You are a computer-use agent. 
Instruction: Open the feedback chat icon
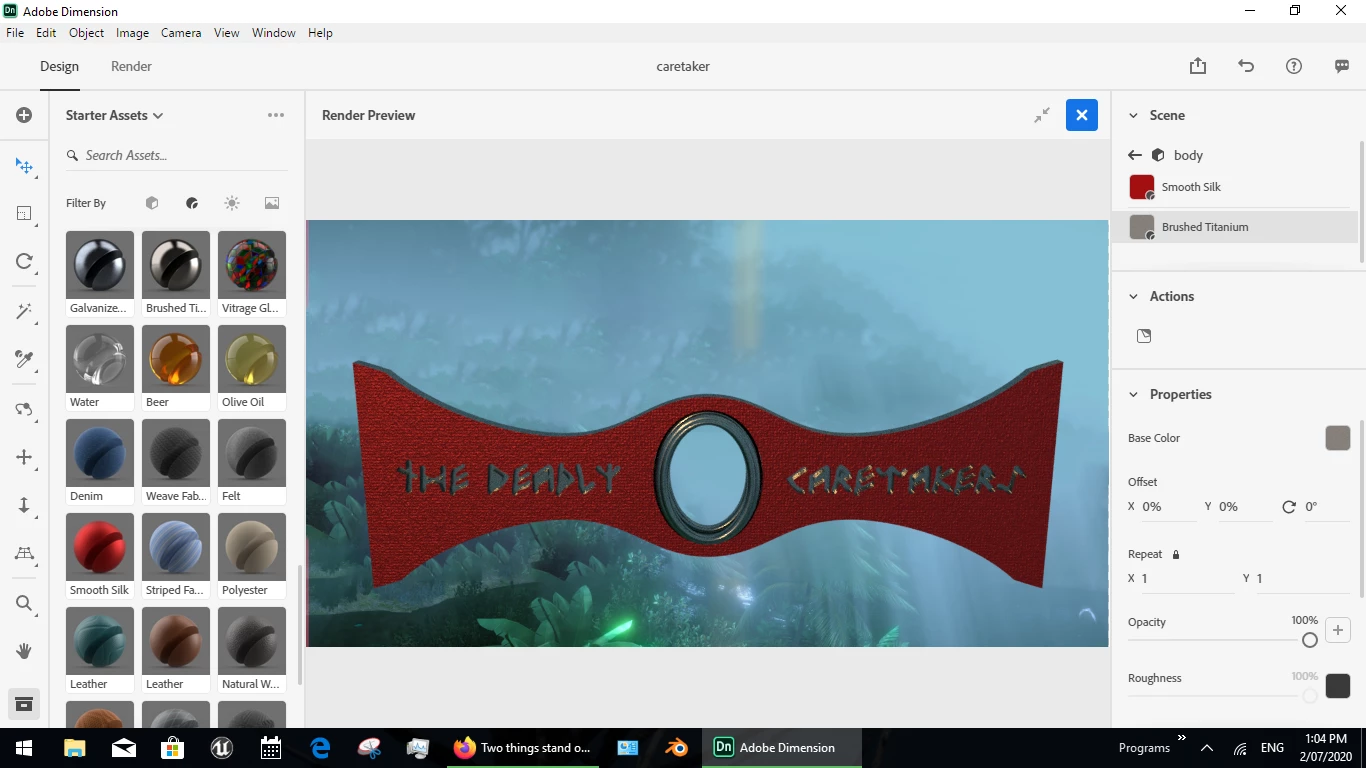1342,66
